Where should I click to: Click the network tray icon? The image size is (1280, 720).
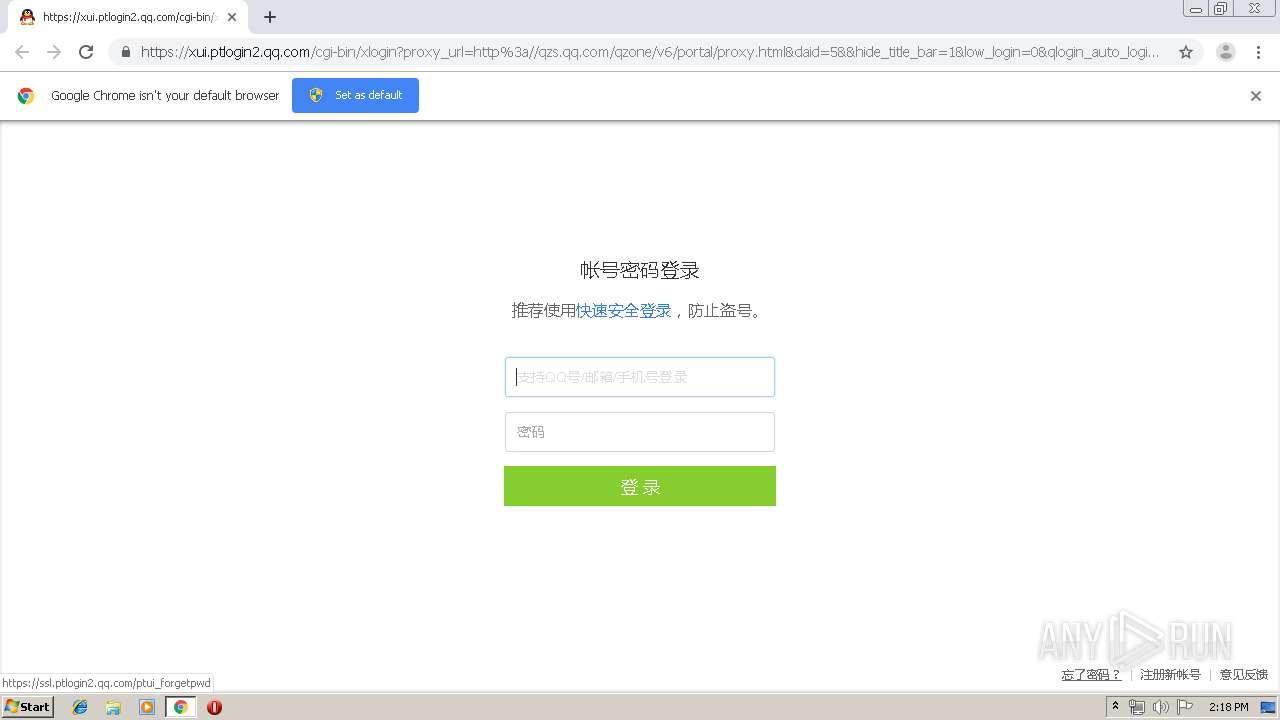[x=1137, y=707]
